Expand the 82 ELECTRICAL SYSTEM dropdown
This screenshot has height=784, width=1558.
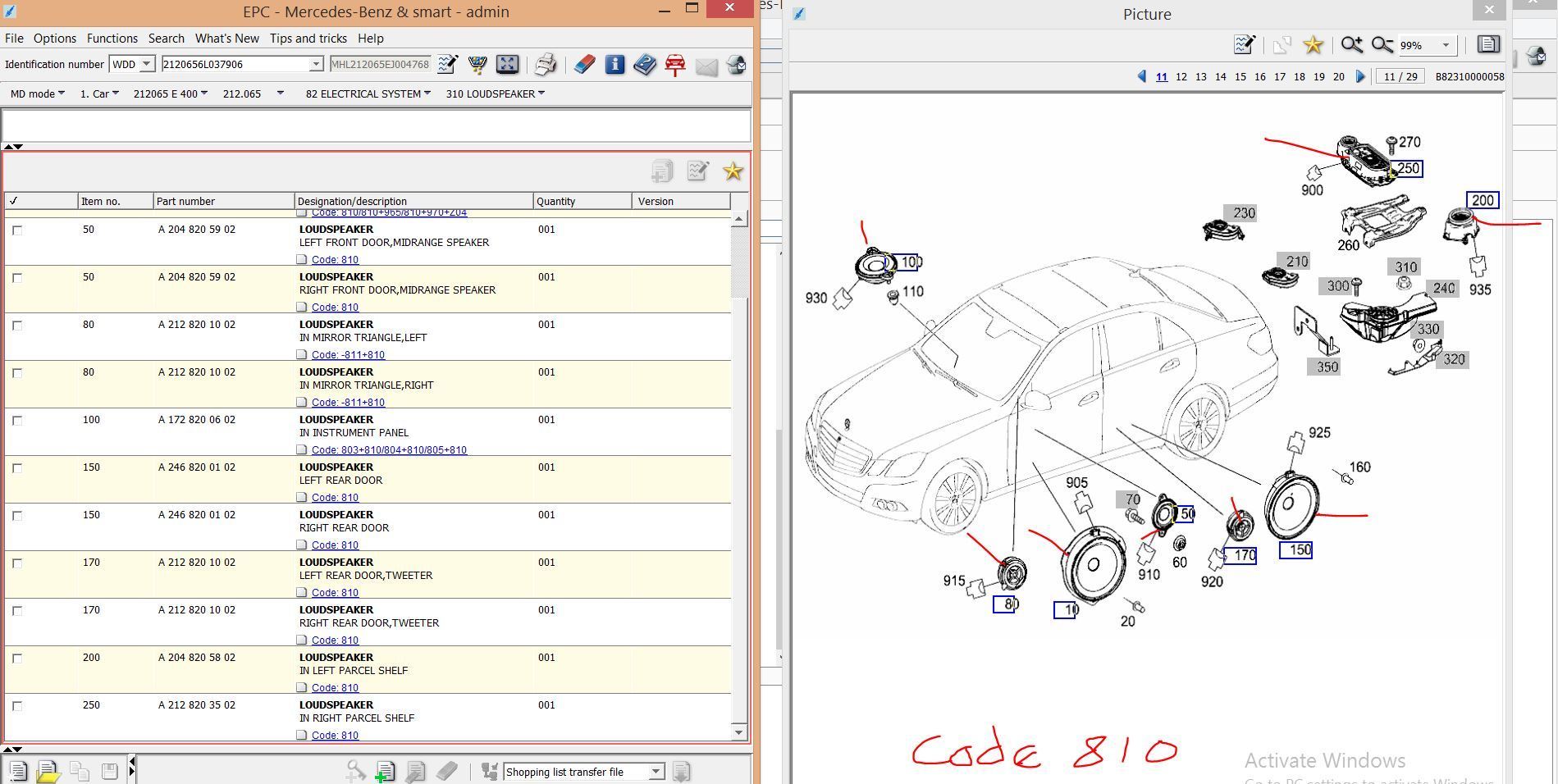(x=368, y=93)
